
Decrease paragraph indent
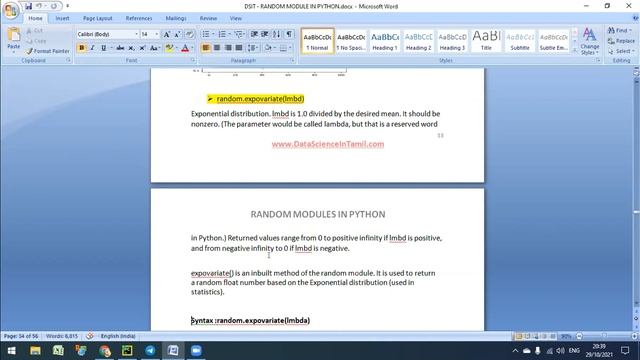(254, 34)
